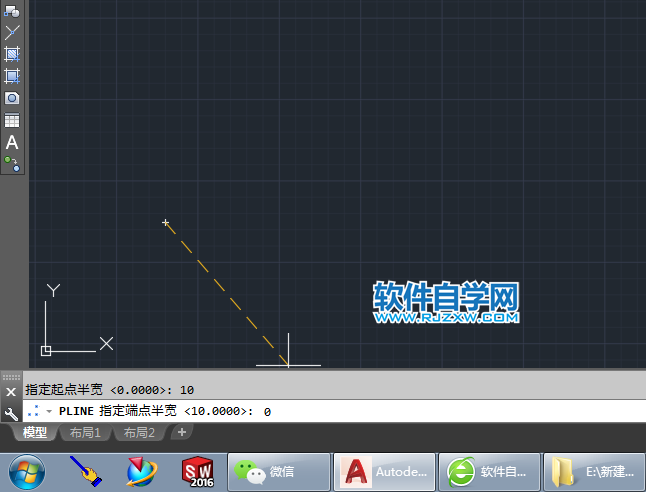This screenshot has width=646, height=492.
Task: Switch to the 模型 tab
Action: pyautogui.click(x=35, y=432)
